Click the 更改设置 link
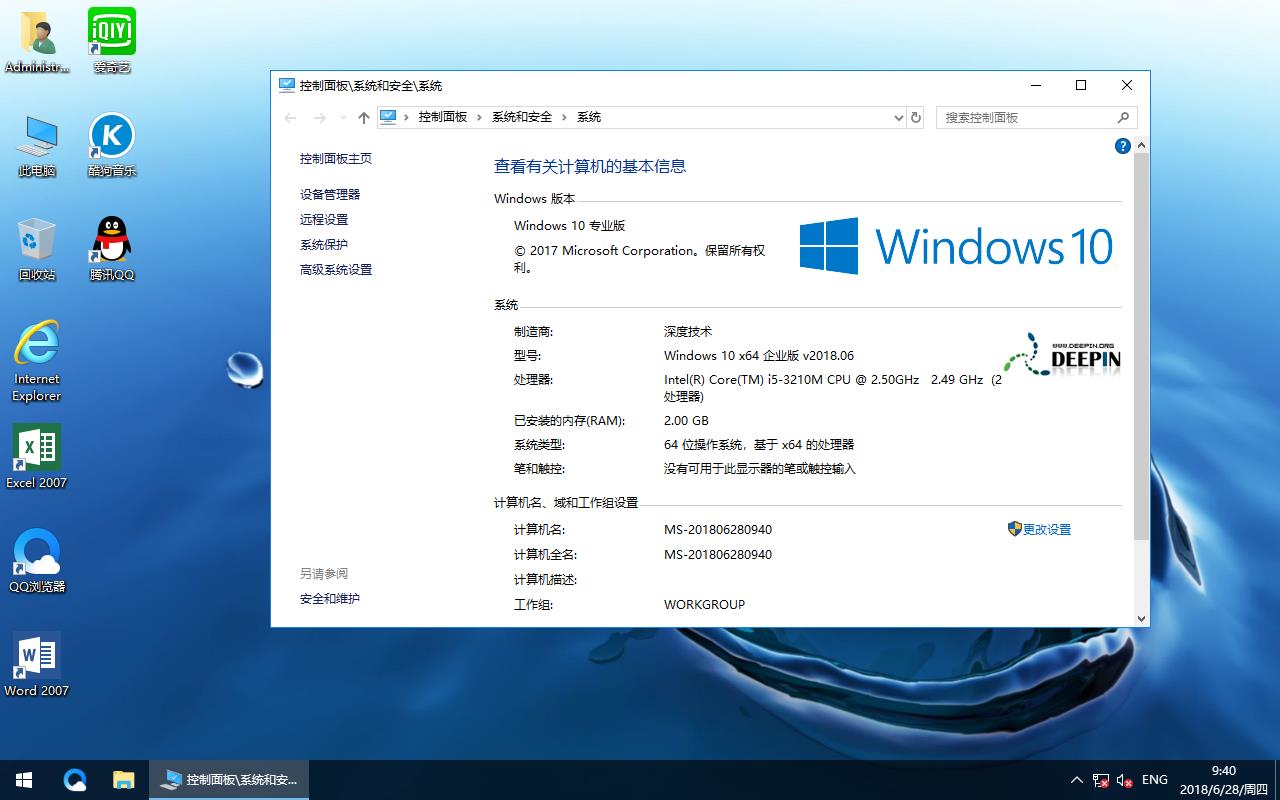This screenshot has height=800, width=1280. click(x=1046, y=529)
